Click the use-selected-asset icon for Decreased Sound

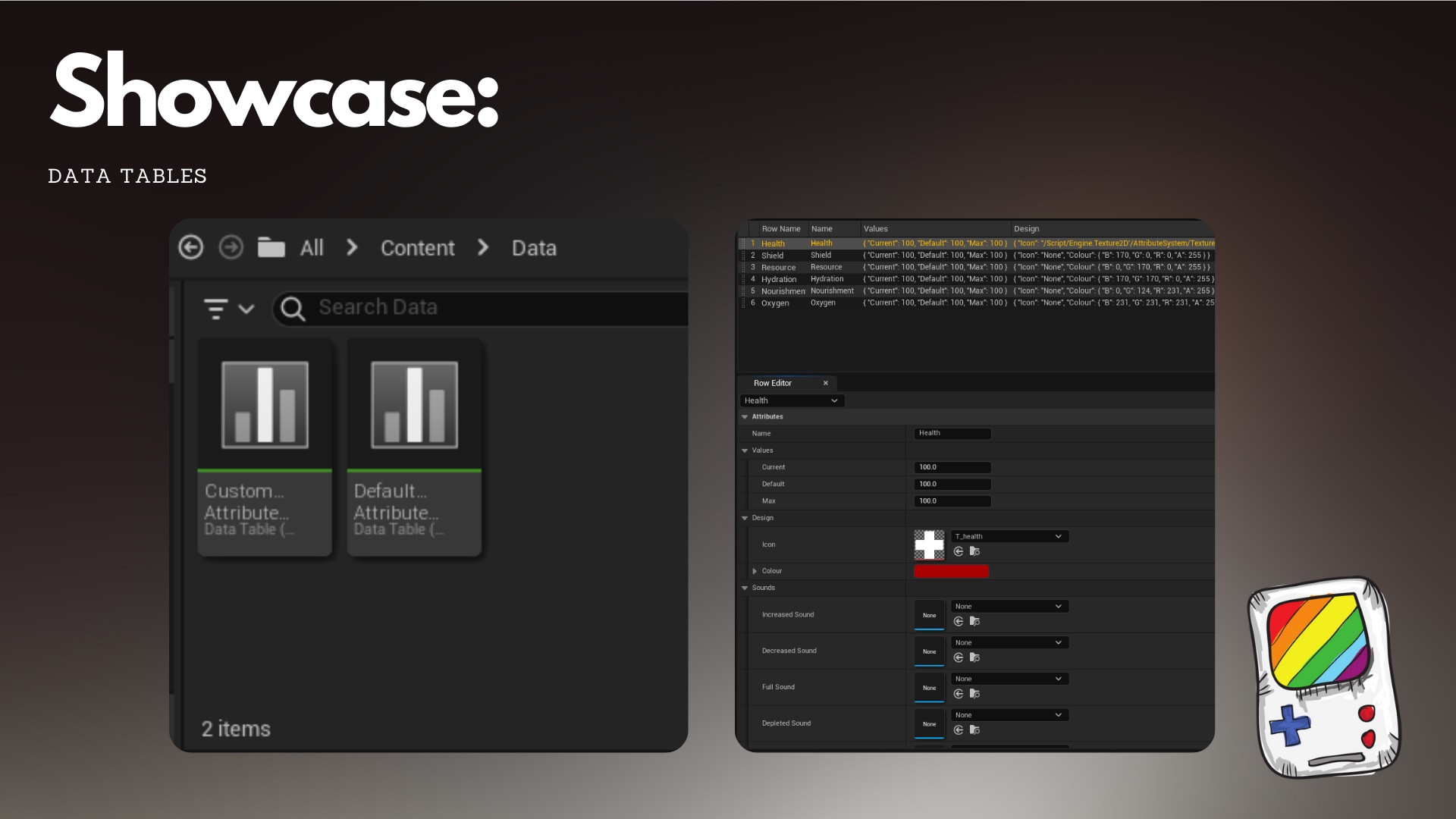click(958, 657)
